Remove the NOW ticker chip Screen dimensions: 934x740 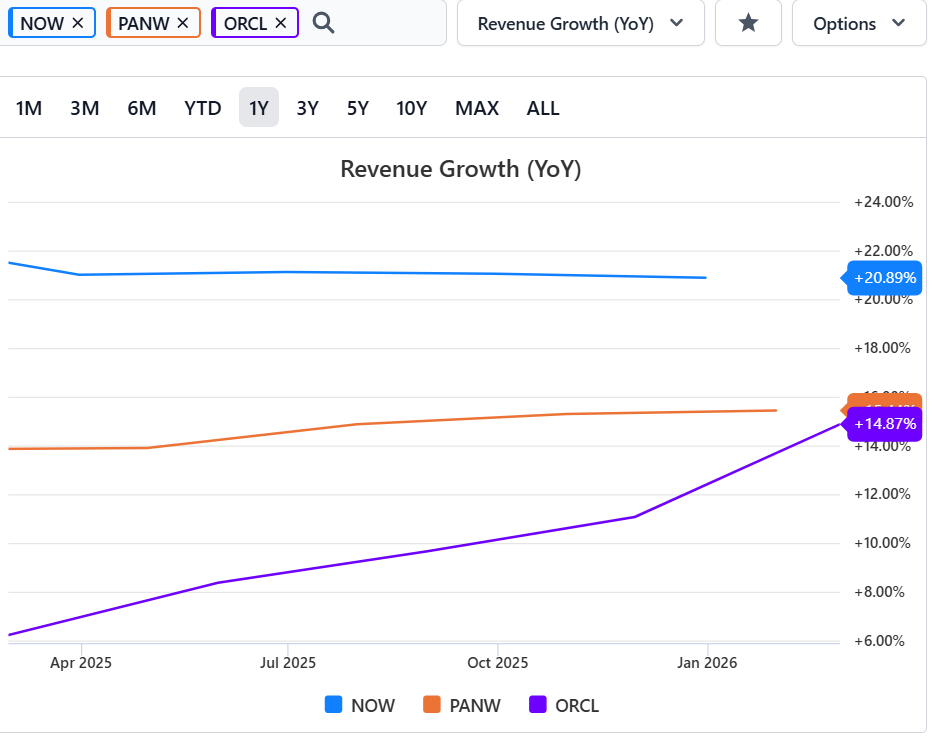pyautogui.click(x=78, y=23)
